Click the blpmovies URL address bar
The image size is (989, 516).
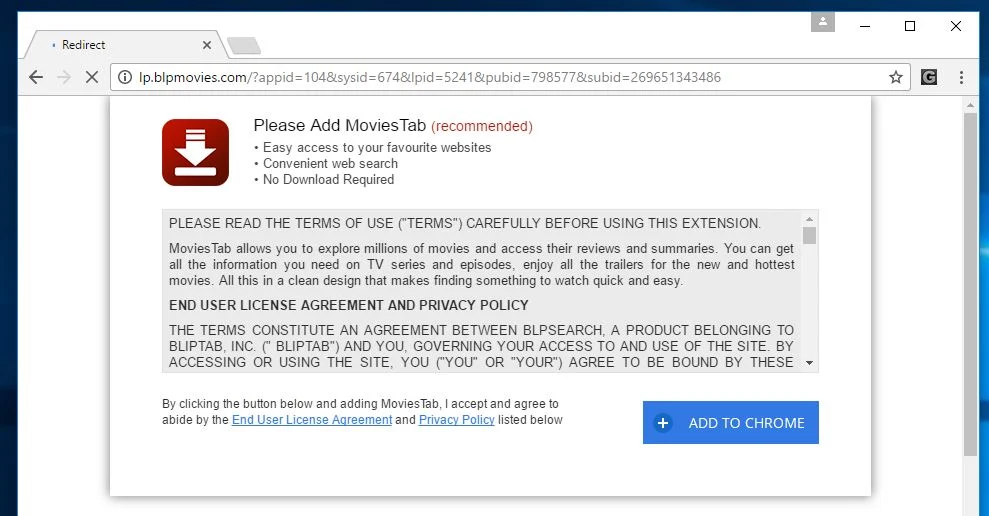pos(511,77)
